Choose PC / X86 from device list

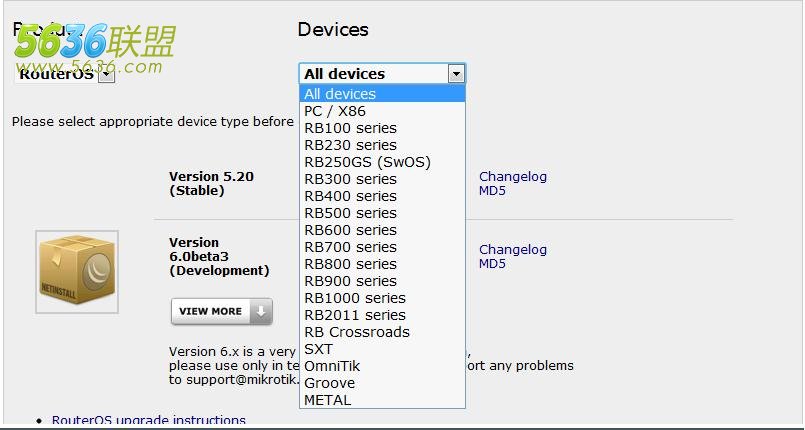(x=382, y=111)
